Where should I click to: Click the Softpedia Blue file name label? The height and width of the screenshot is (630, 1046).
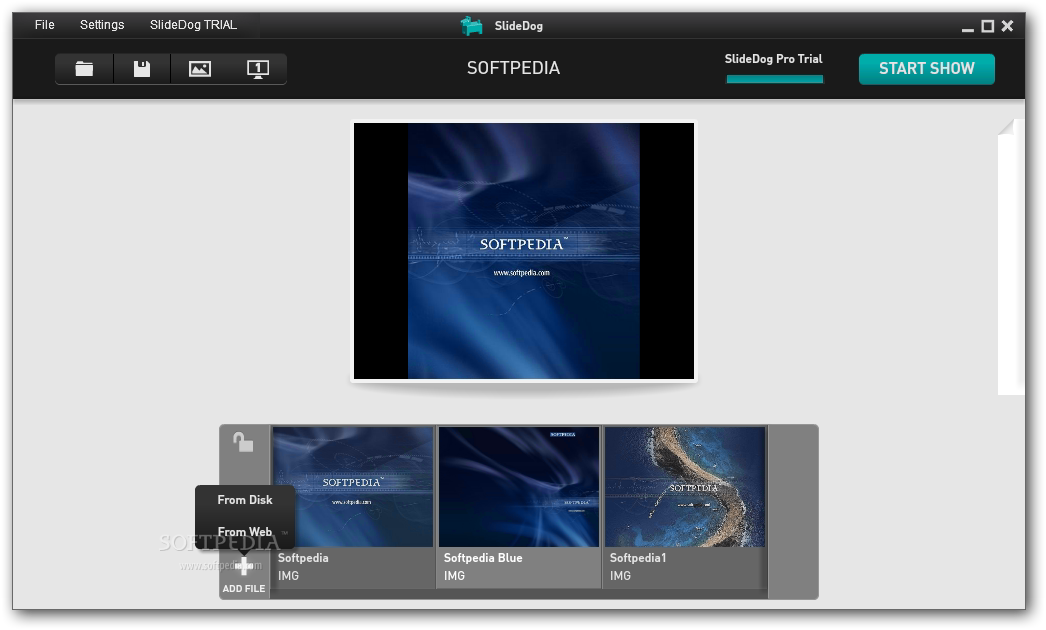tap(483, 558)
